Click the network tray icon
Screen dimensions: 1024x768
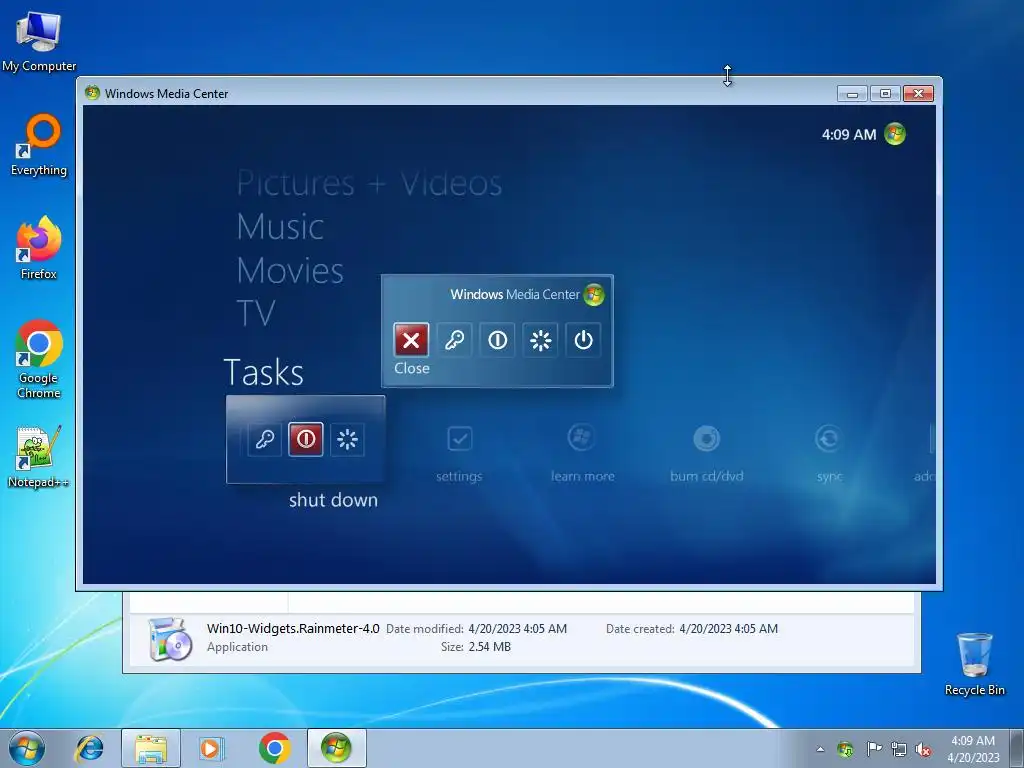(899, 749)
